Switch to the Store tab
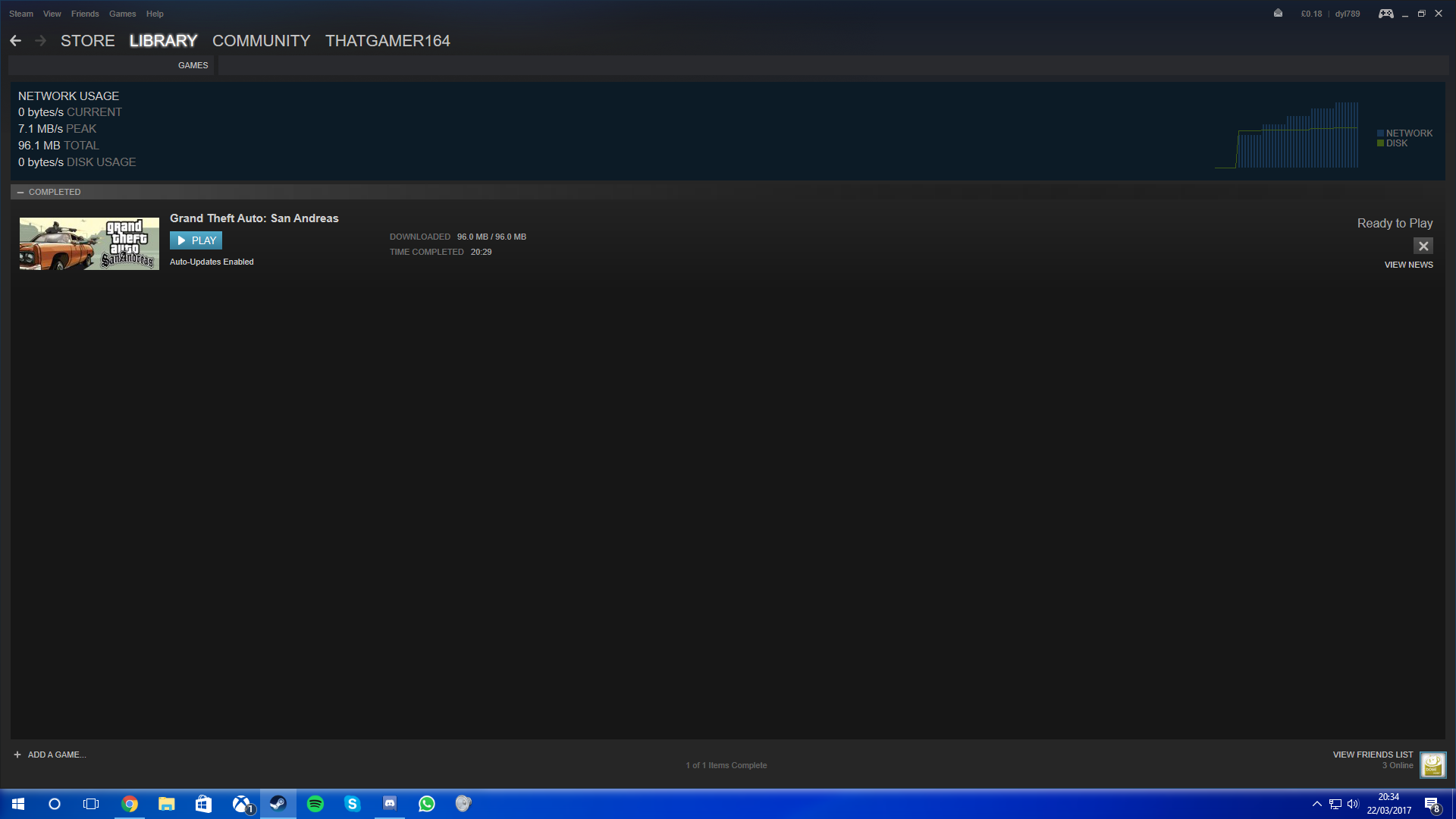The image size is (1456, 819). 88,41
